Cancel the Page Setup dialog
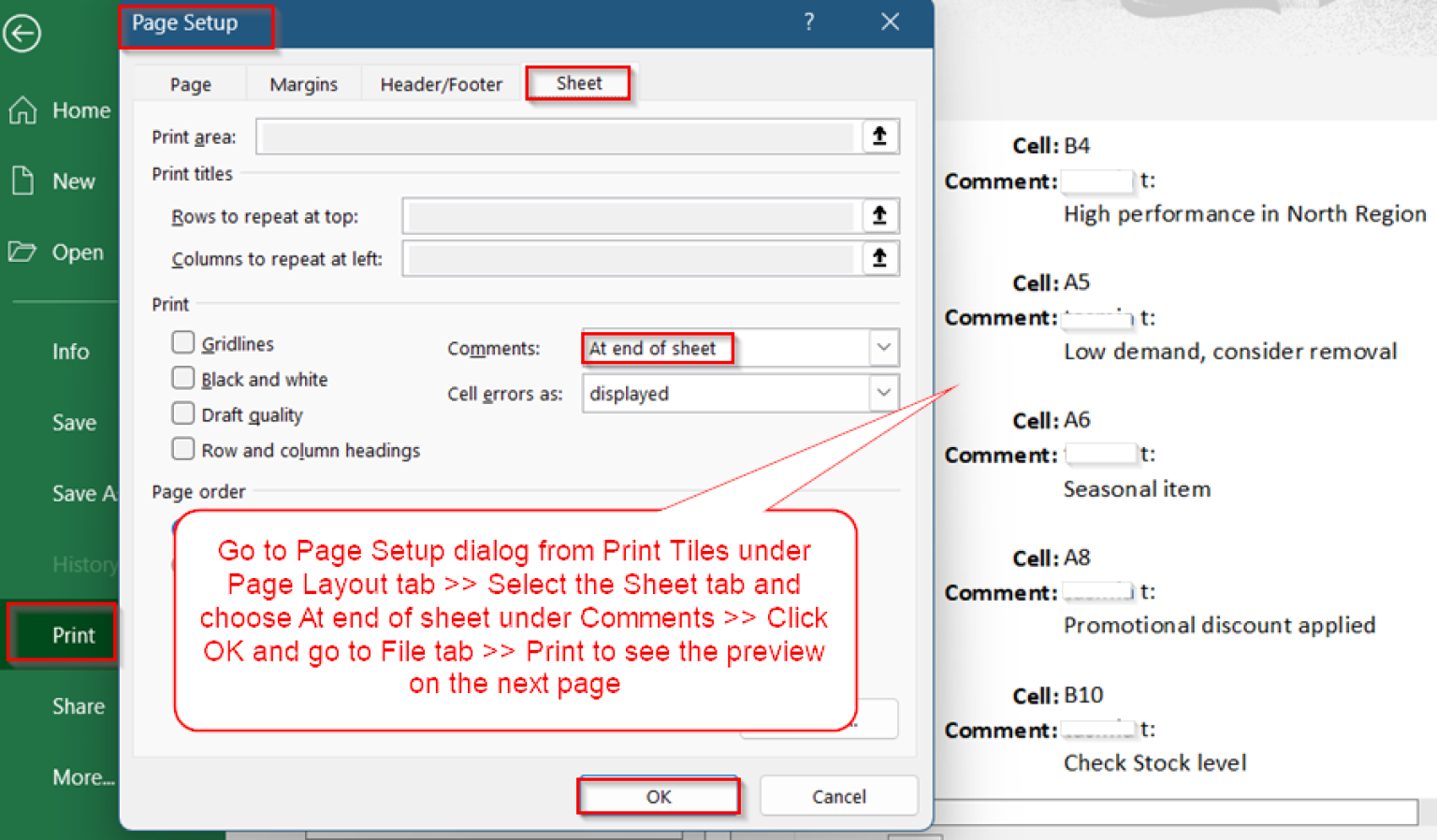Viewport: 1437px width, 840px height. click(x=838, y=796)
